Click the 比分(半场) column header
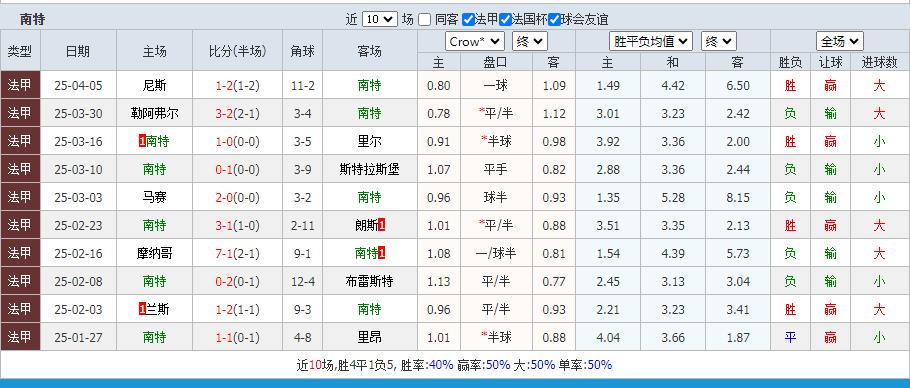This screenshot has width=910, height=388. point(237,51)
